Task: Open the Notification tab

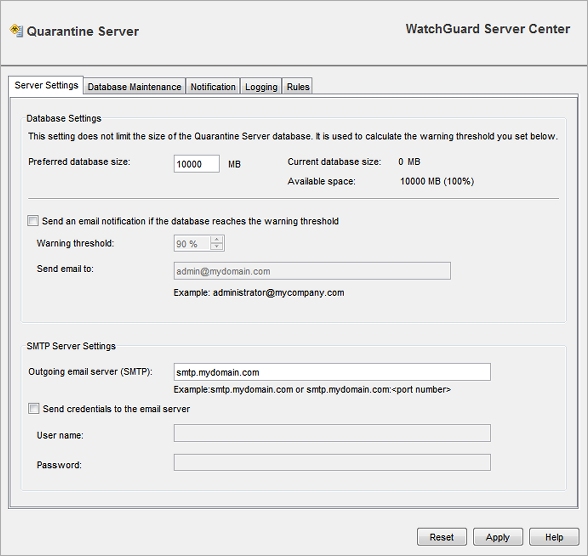Action: click(x=213, y=87)
